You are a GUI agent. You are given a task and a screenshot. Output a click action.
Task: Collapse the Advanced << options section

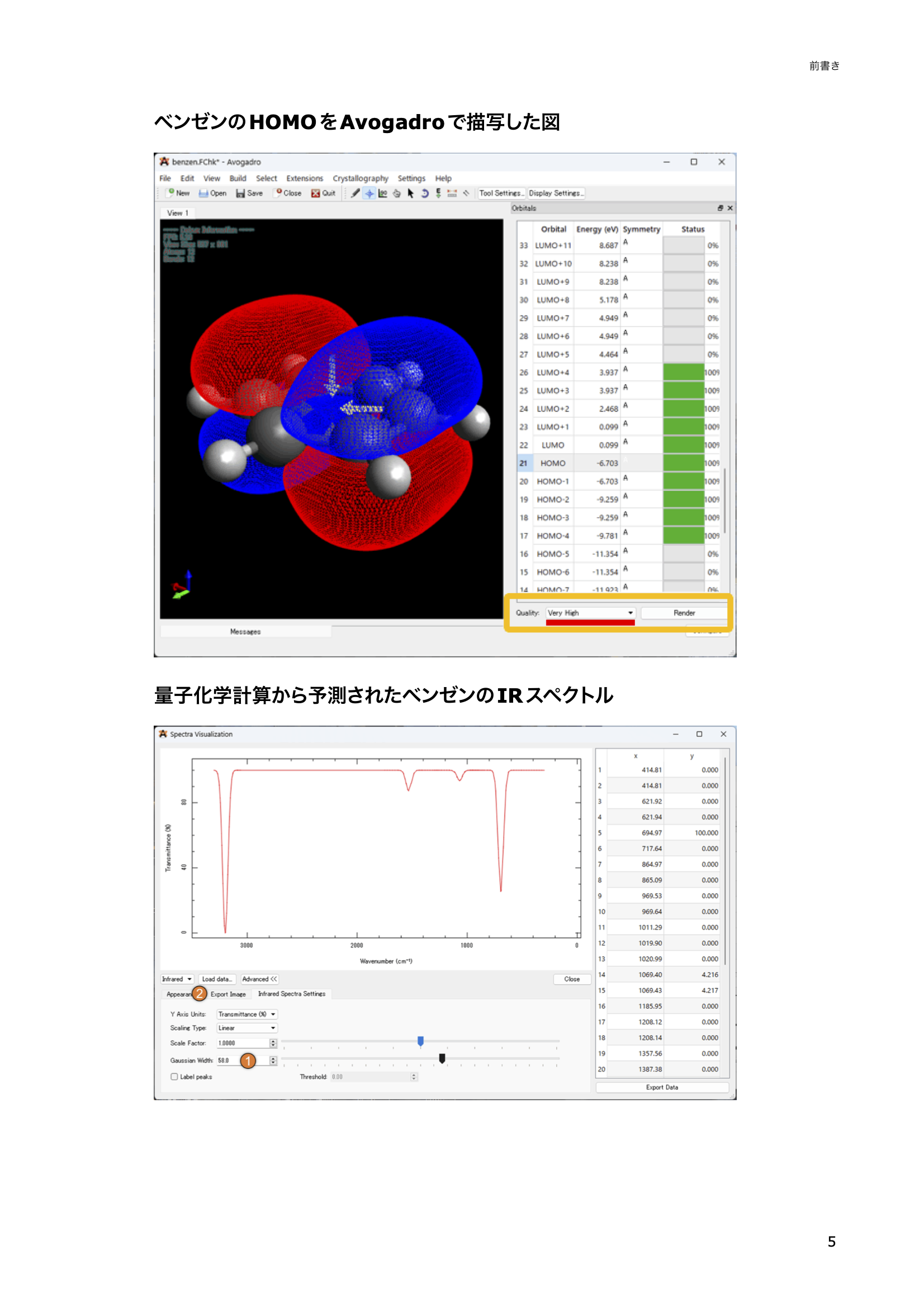pyautogui.click(x=259, y=979)
